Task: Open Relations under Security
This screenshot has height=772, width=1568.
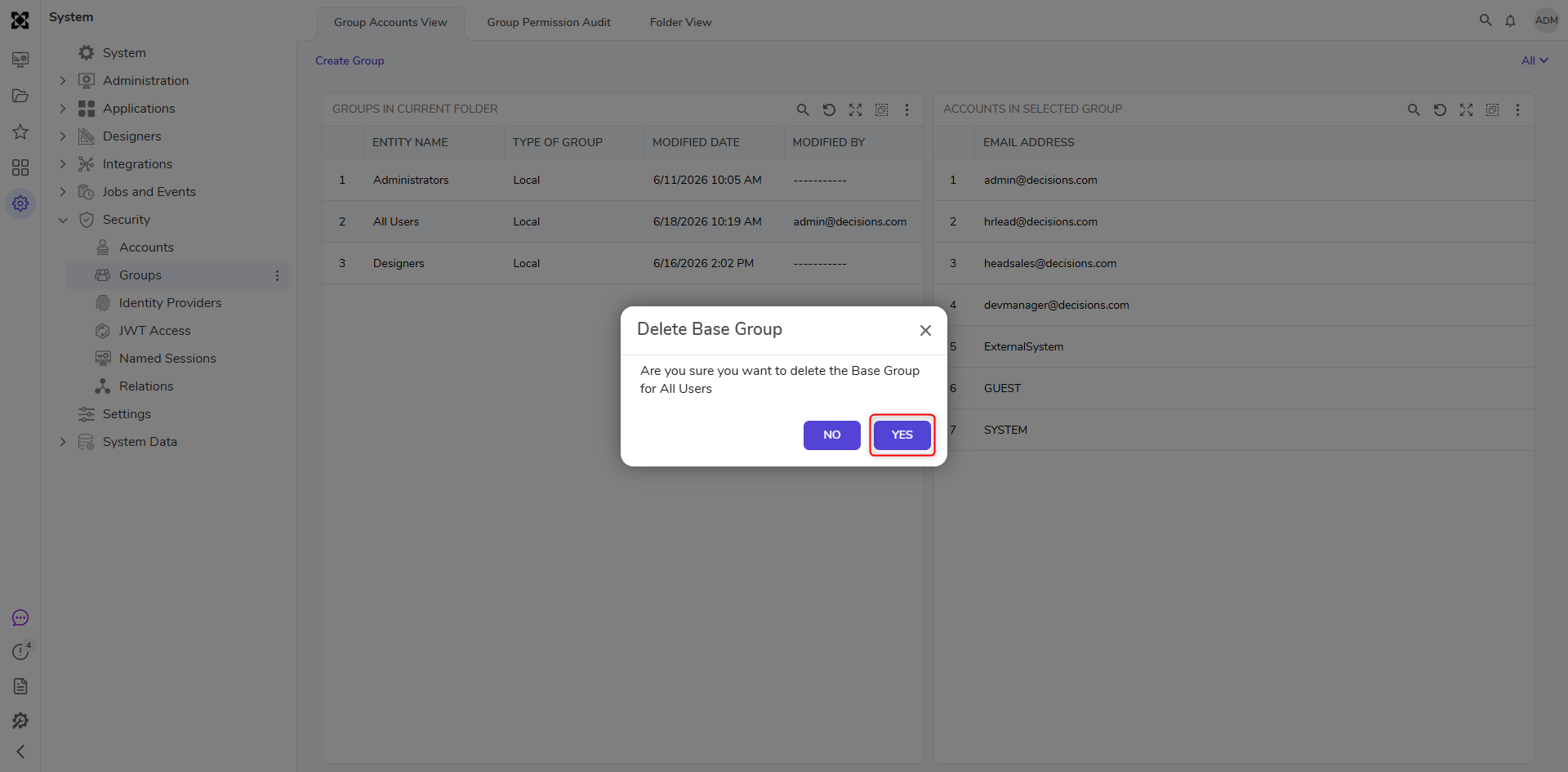Action: coord(146,386)
